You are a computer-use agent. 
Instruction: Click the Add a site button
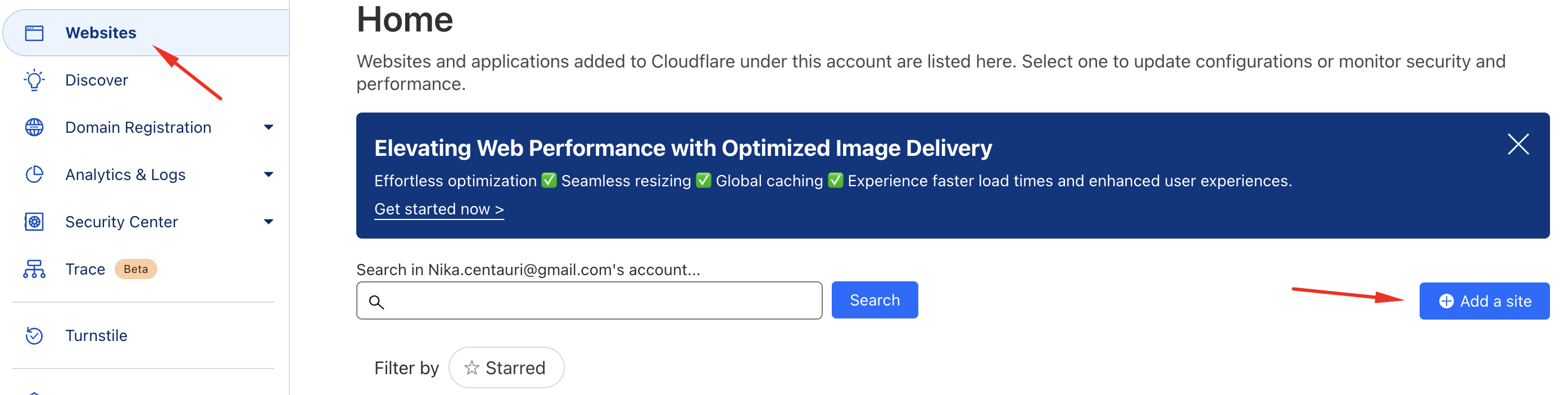point(1484,301)
